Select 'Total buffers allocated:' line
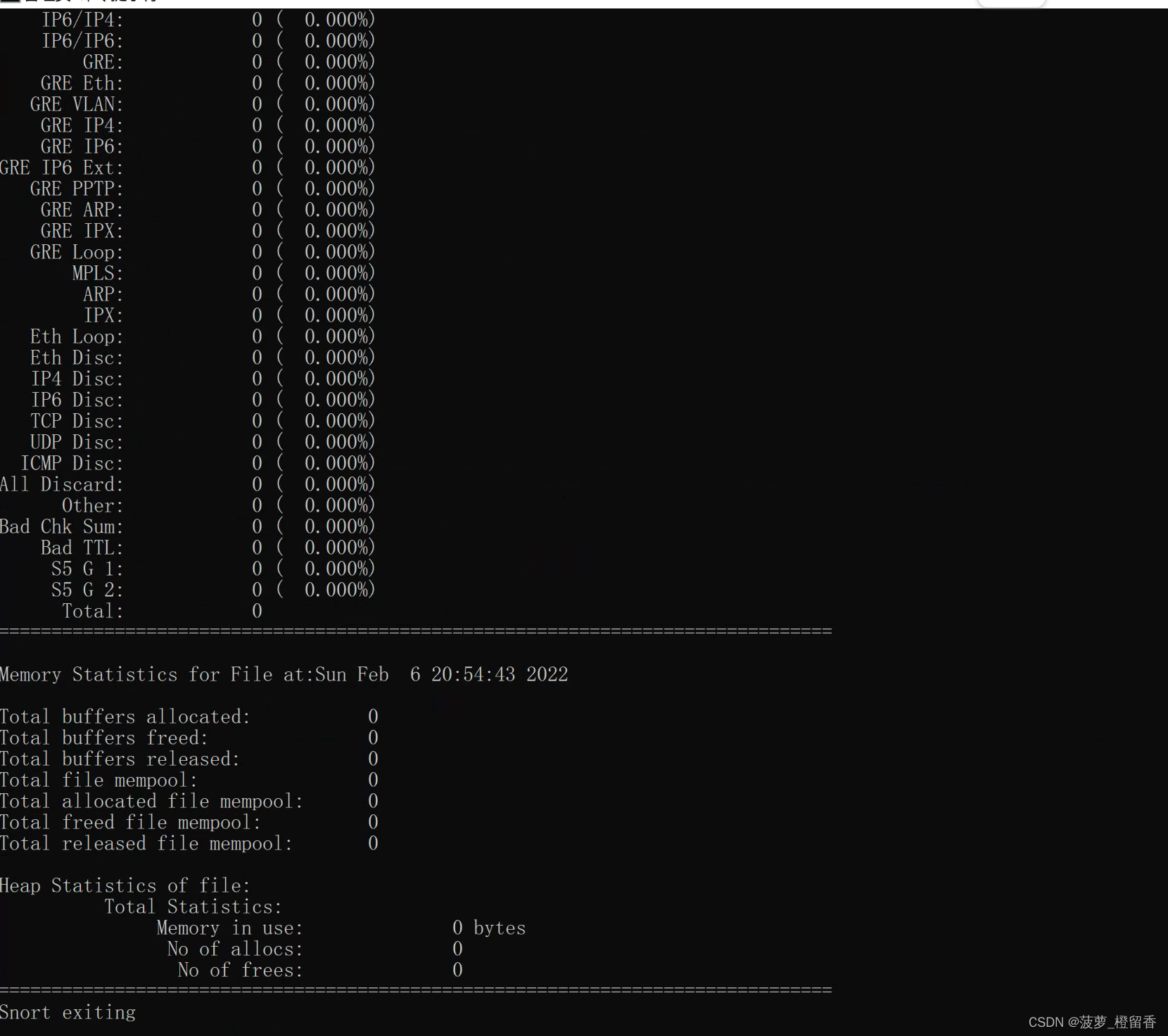Image resolution: width=1168 pixels, height=1036 pixels. pyautogui.click(x=189, y=716)
